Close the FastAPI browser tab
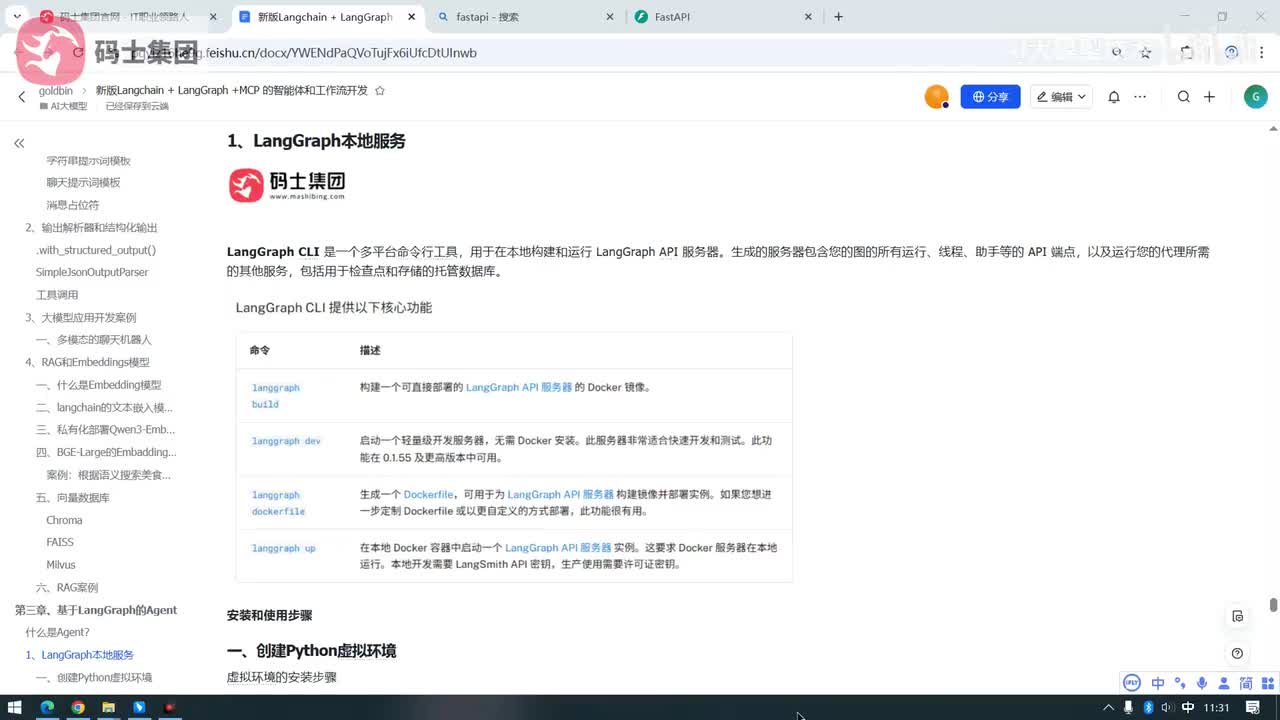Screen dimensions: 1280x720 [808, 17]
